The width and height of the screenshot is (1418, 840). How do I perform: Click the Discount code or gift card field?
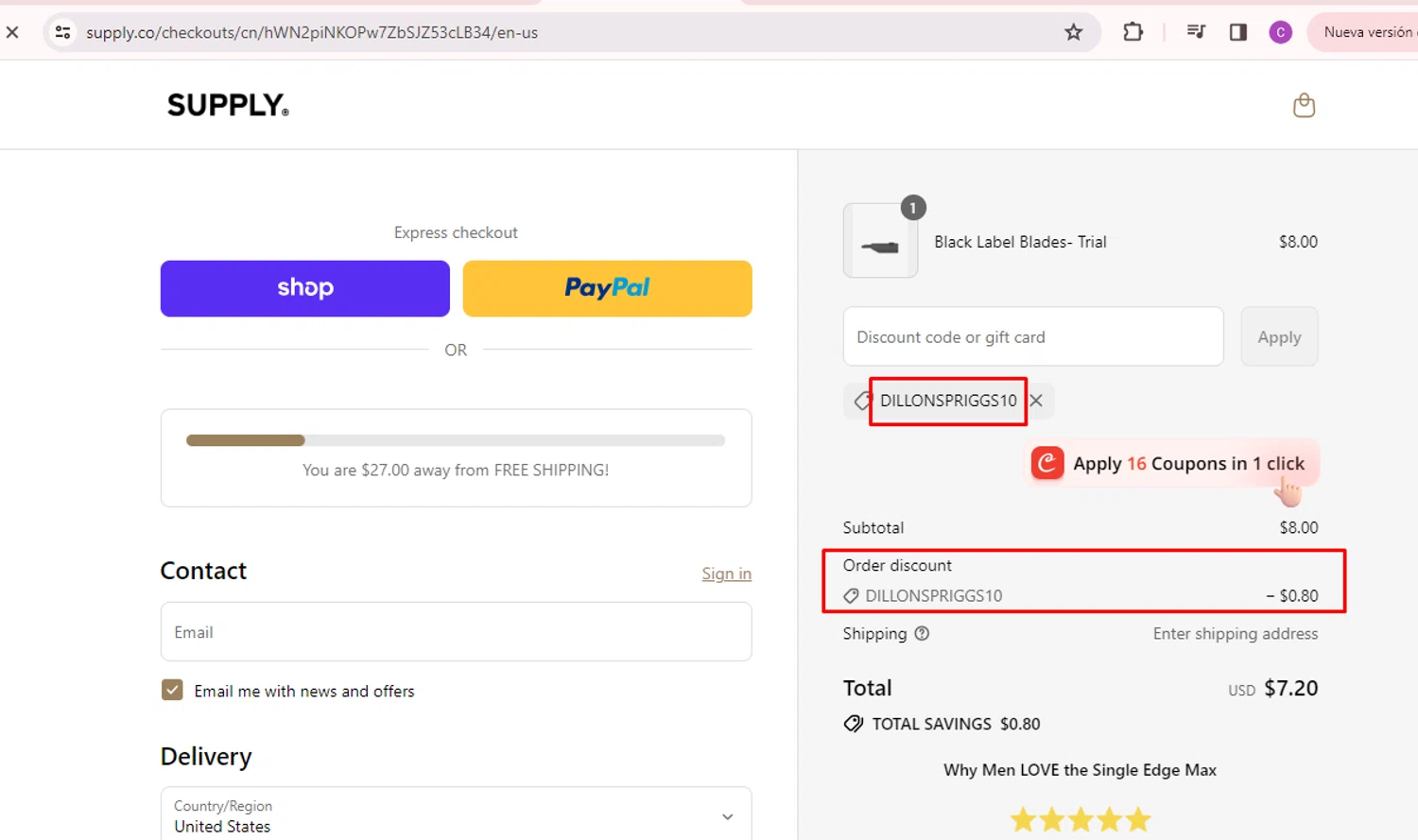point(1032,337)
